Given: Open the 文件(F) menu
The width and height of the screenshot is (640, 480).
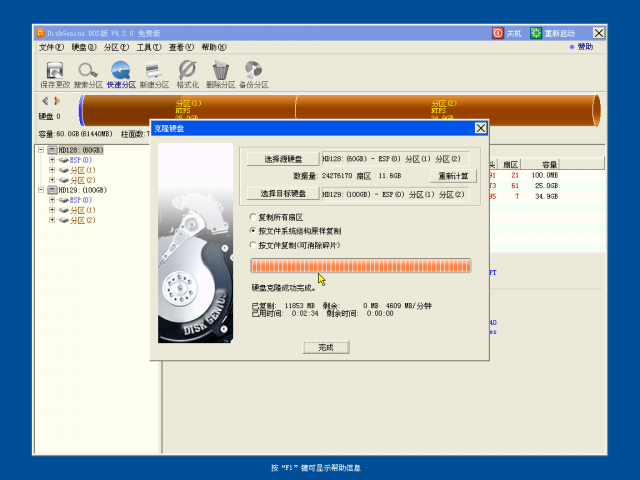Looking at the screenshot, I should point(51,47).
